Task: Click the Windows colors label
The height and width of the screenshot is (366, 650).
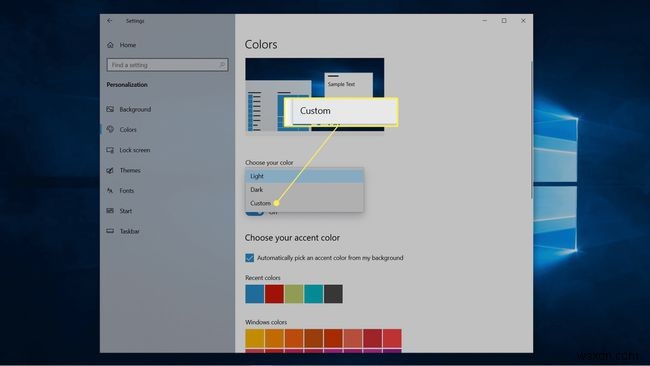Action: tap(266, 322)
